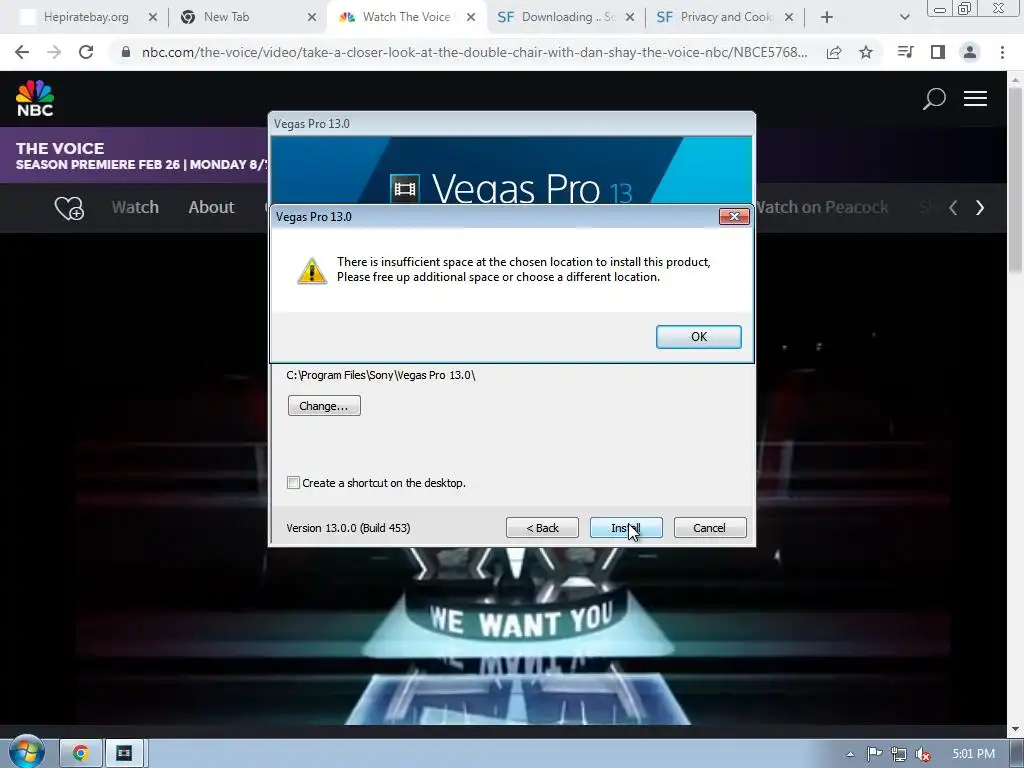Click the Vegas Pro film icon in banner
The image size is (1024, 768).
point(404,189)
